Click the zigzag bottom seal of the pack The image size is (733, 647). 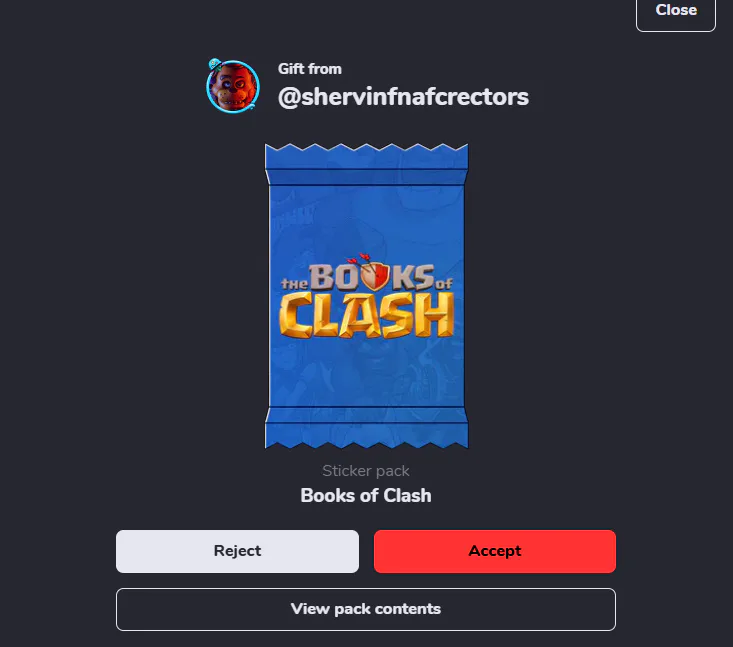tap(366, 436)
